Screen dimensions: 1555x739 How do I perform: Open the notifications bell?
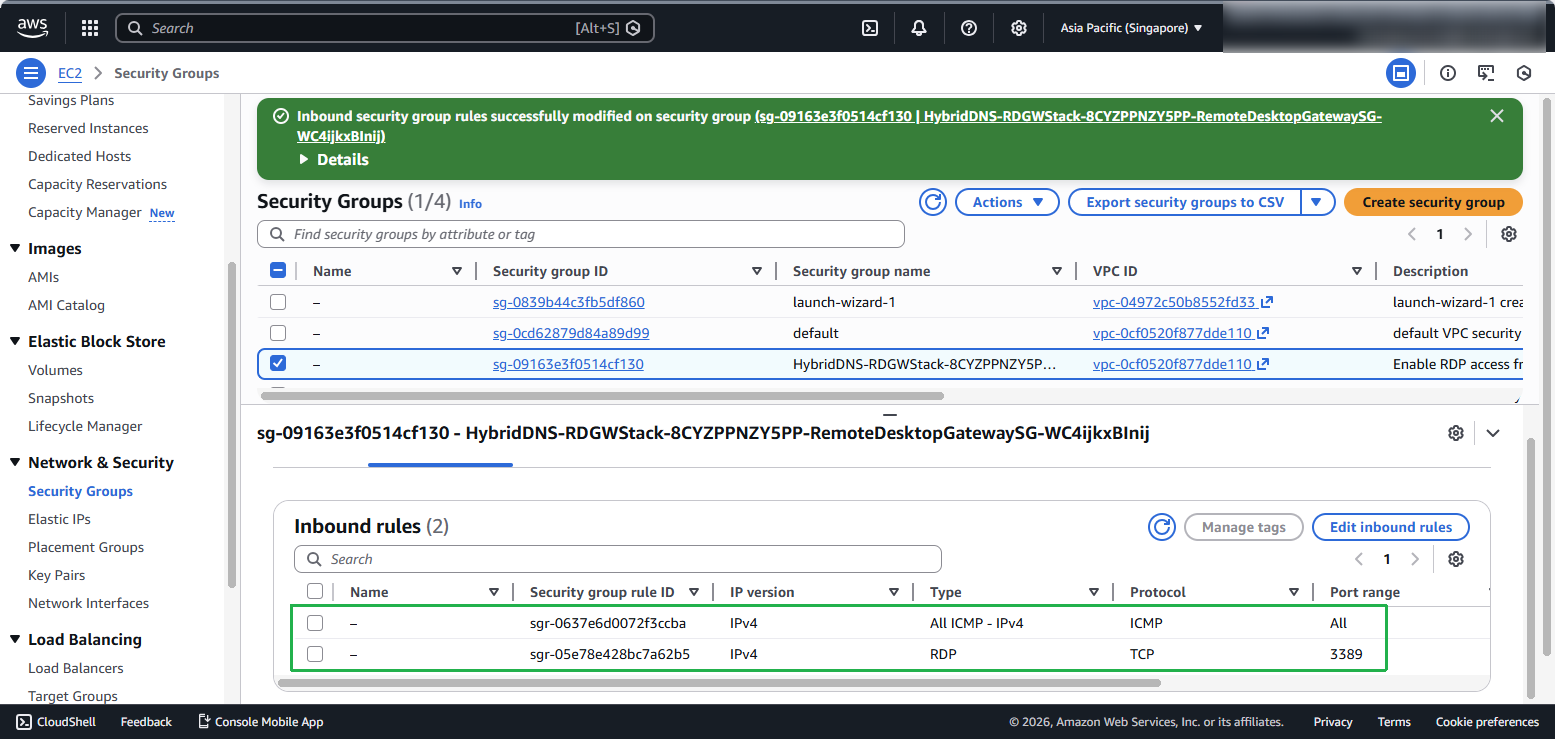[x=919, y=28]
